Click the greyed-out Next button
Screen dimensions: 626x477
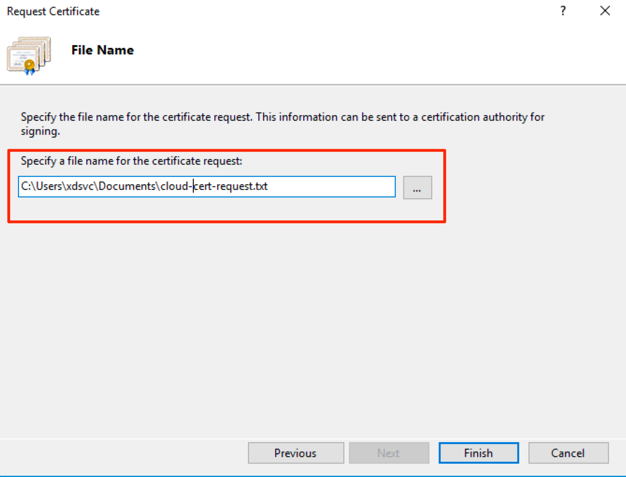[388, 453]
